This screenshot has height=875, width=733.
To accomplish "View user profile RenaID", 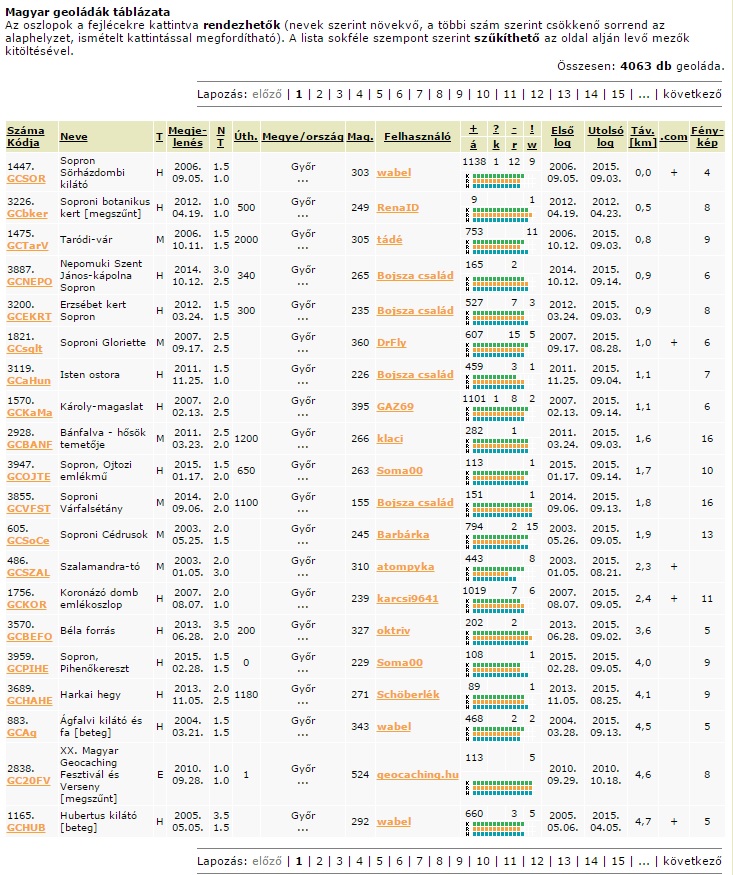I will (398, 208).
